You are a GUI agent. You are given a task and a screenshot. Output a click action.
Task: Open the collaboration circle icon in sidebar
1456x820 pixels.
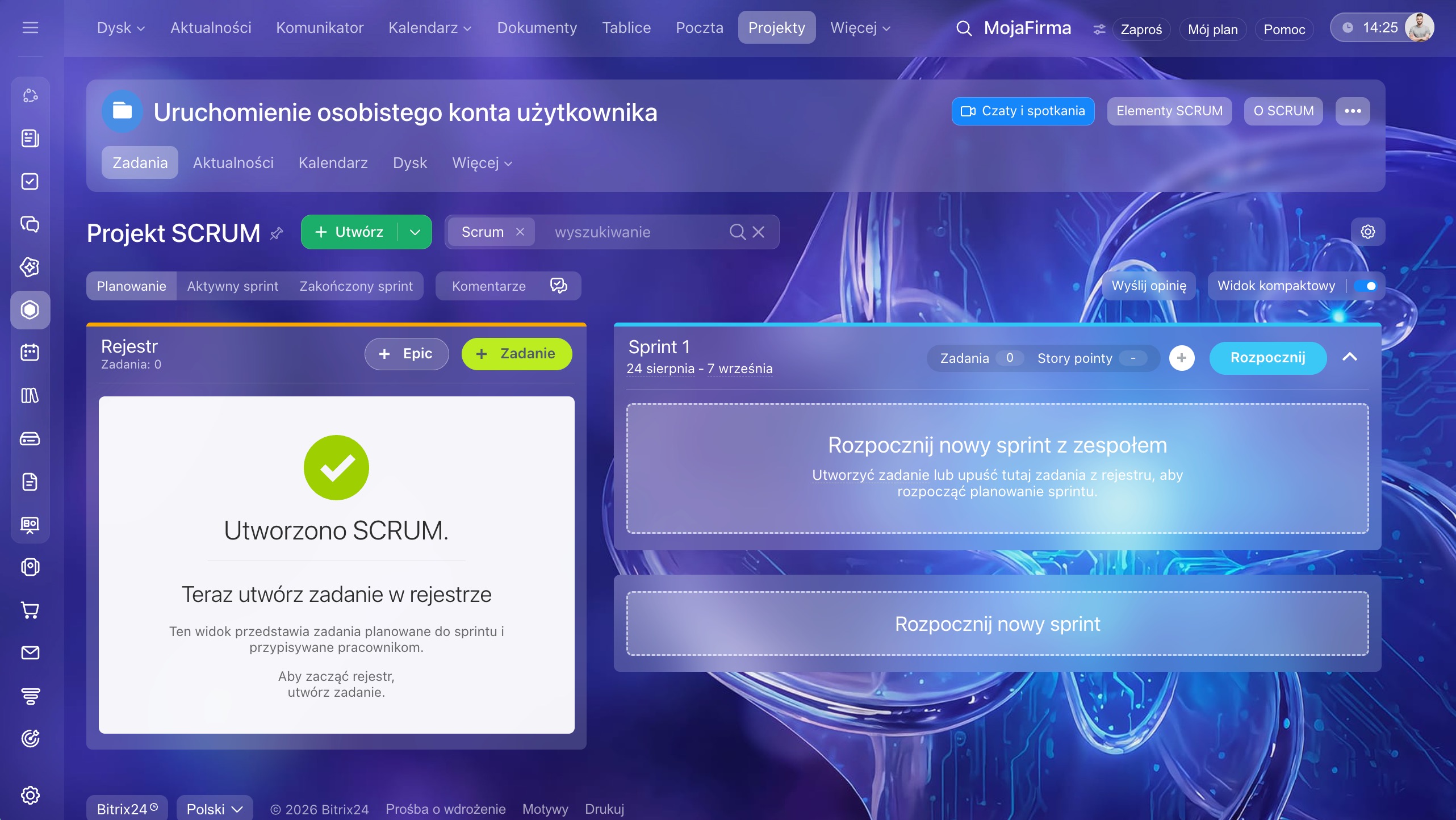[30, 96]
